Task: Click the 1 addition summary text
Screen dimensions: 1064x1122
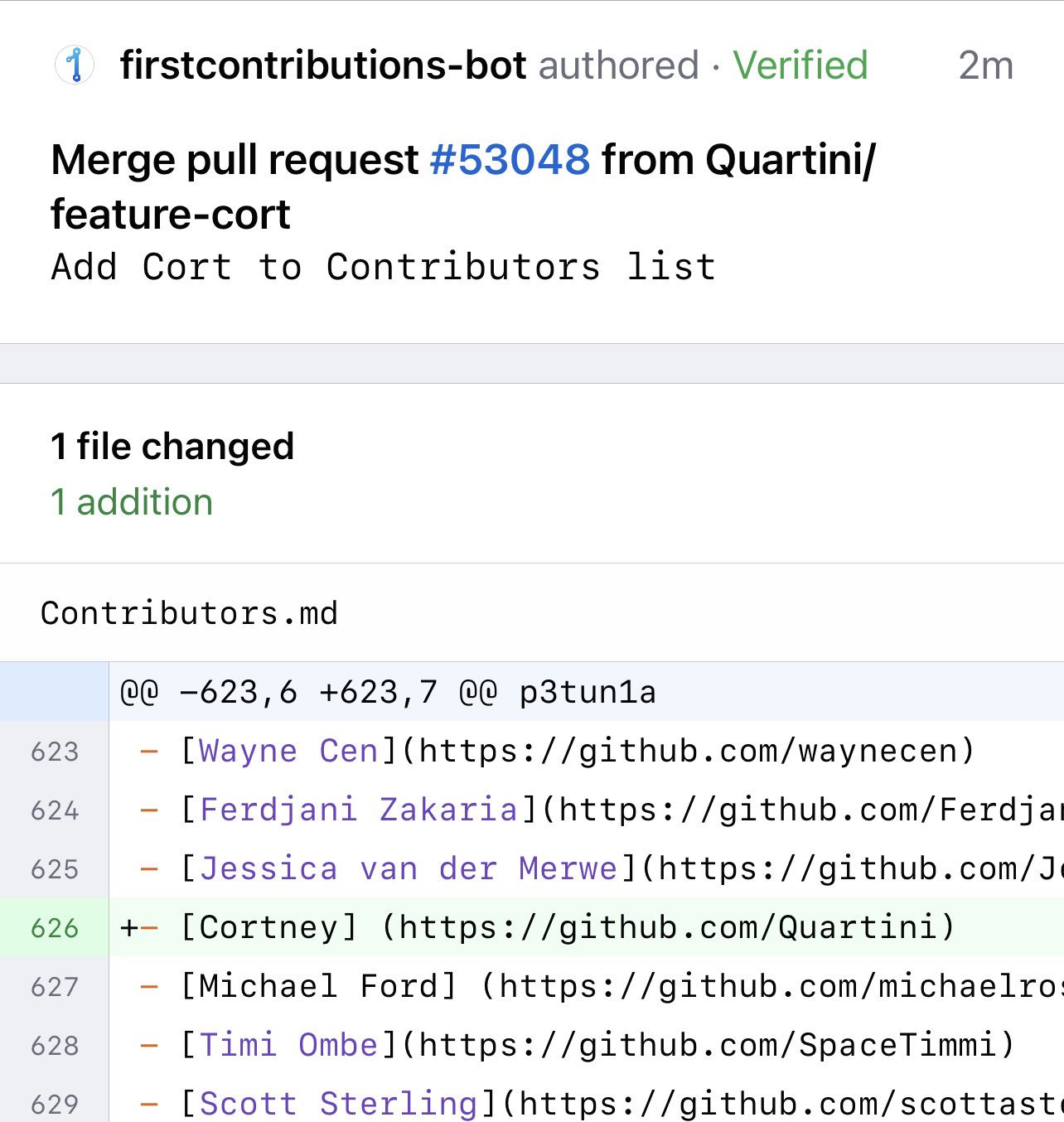Action: 133,502
